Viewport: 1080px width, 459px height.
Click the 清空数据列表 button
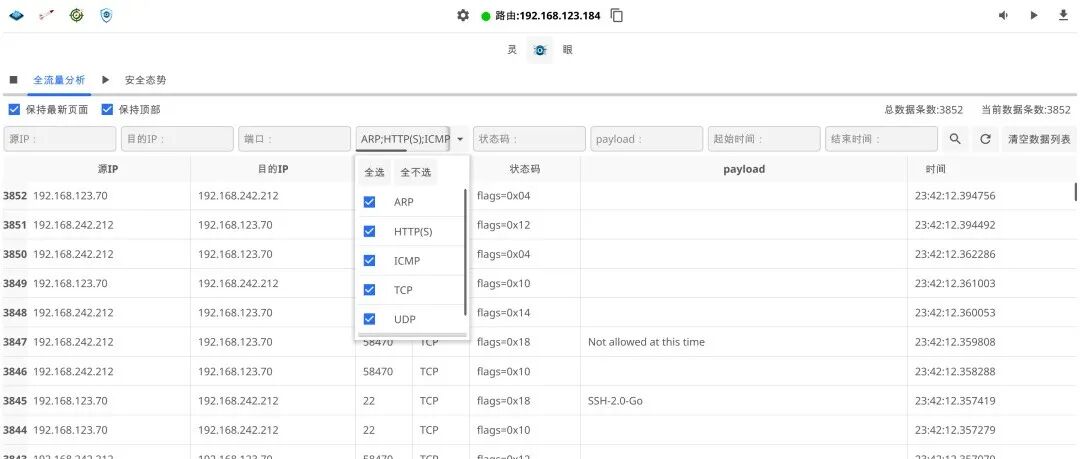1039,139
